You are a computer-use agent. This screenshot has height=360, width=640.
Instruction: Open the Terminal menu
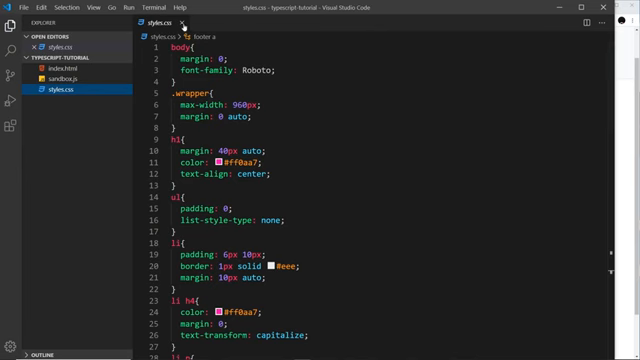tap(154, 7)
